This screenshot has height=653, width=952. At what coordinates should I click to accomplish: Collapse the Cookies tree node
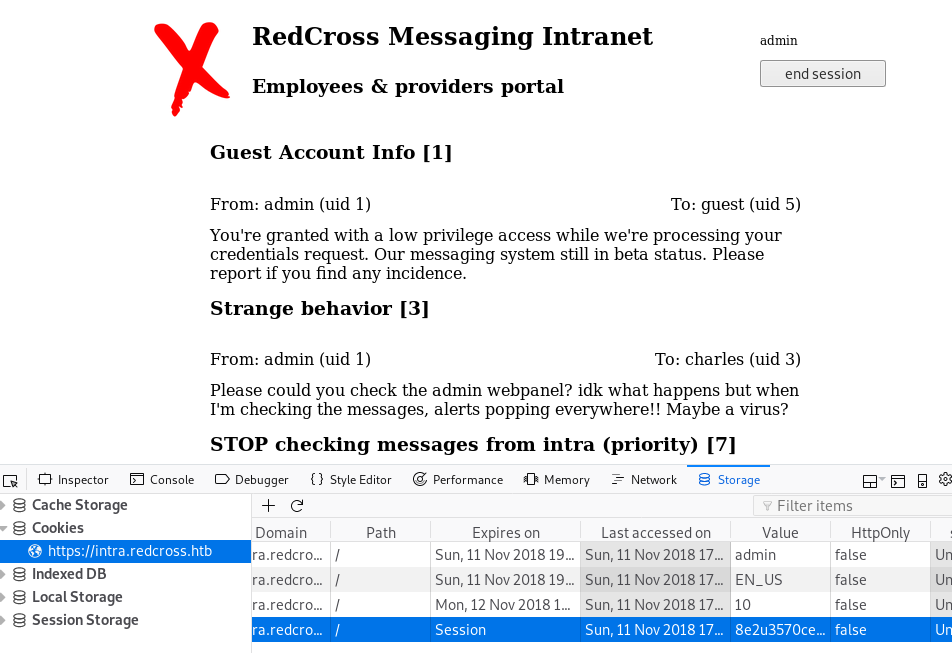(x=3, y=528)
